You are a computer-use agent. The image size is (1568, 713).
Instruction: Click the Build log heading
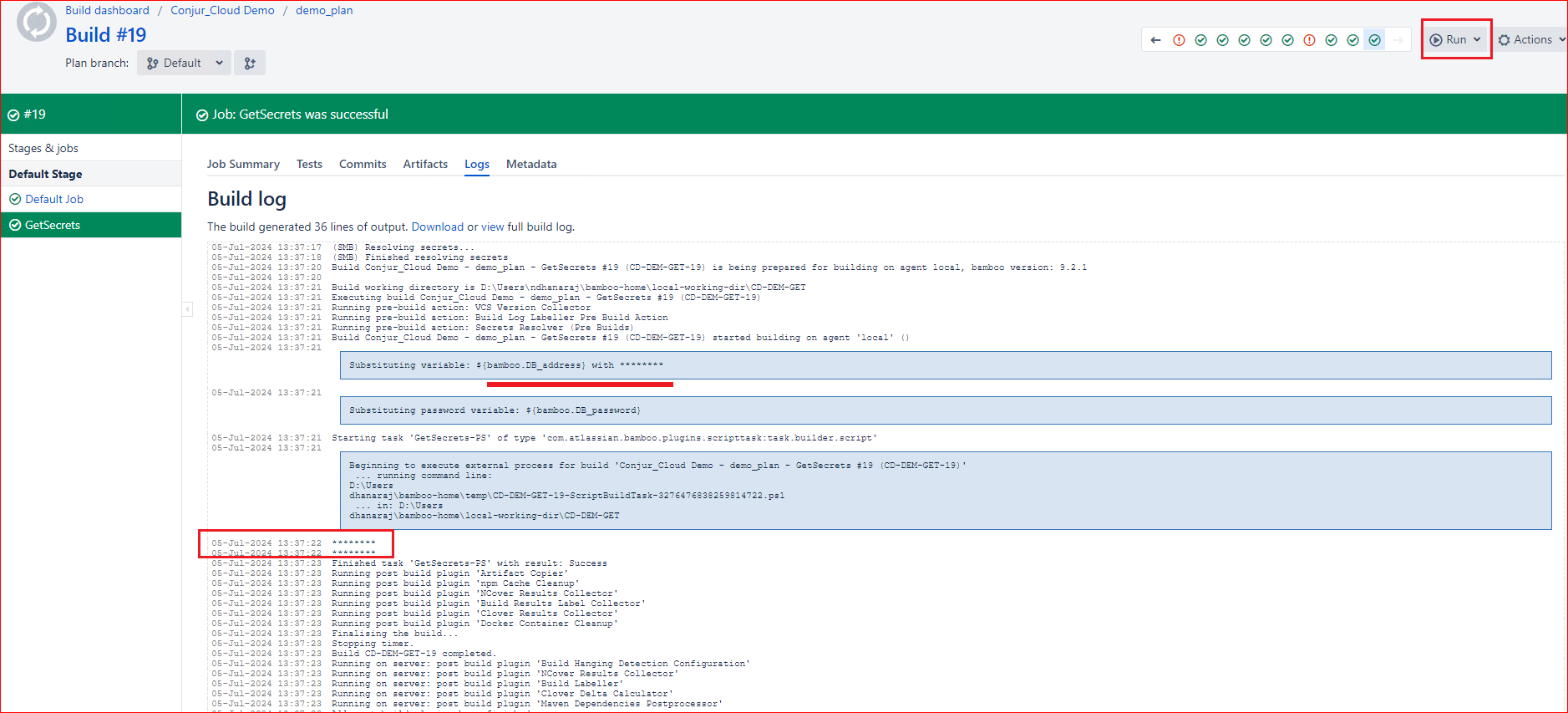(x=246, y=199)
